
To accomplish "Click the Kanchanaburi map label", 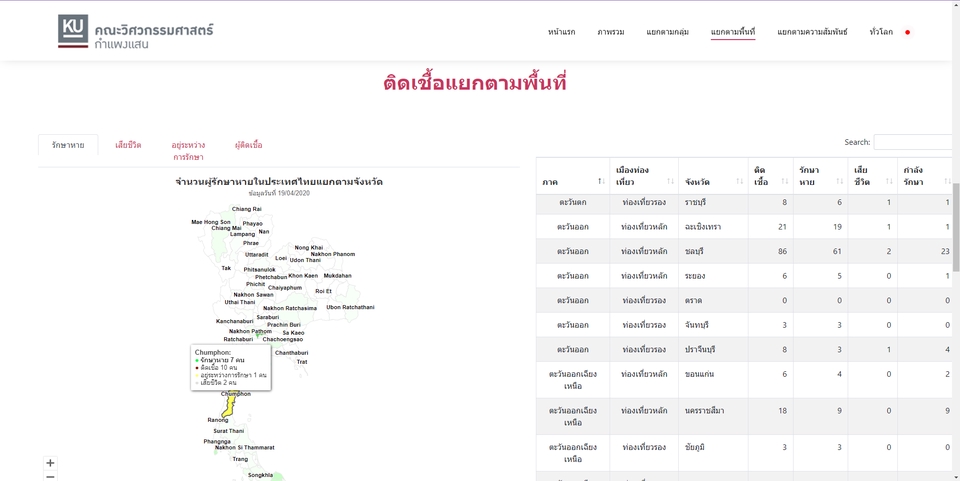I will tap(234, 321).
